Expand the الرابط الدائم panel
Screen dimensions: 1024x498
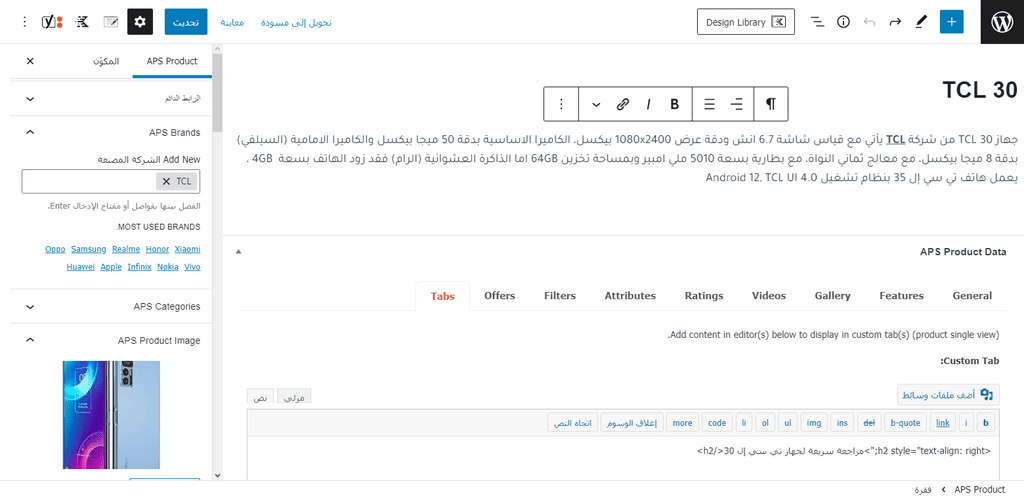[x=111, y=99]
